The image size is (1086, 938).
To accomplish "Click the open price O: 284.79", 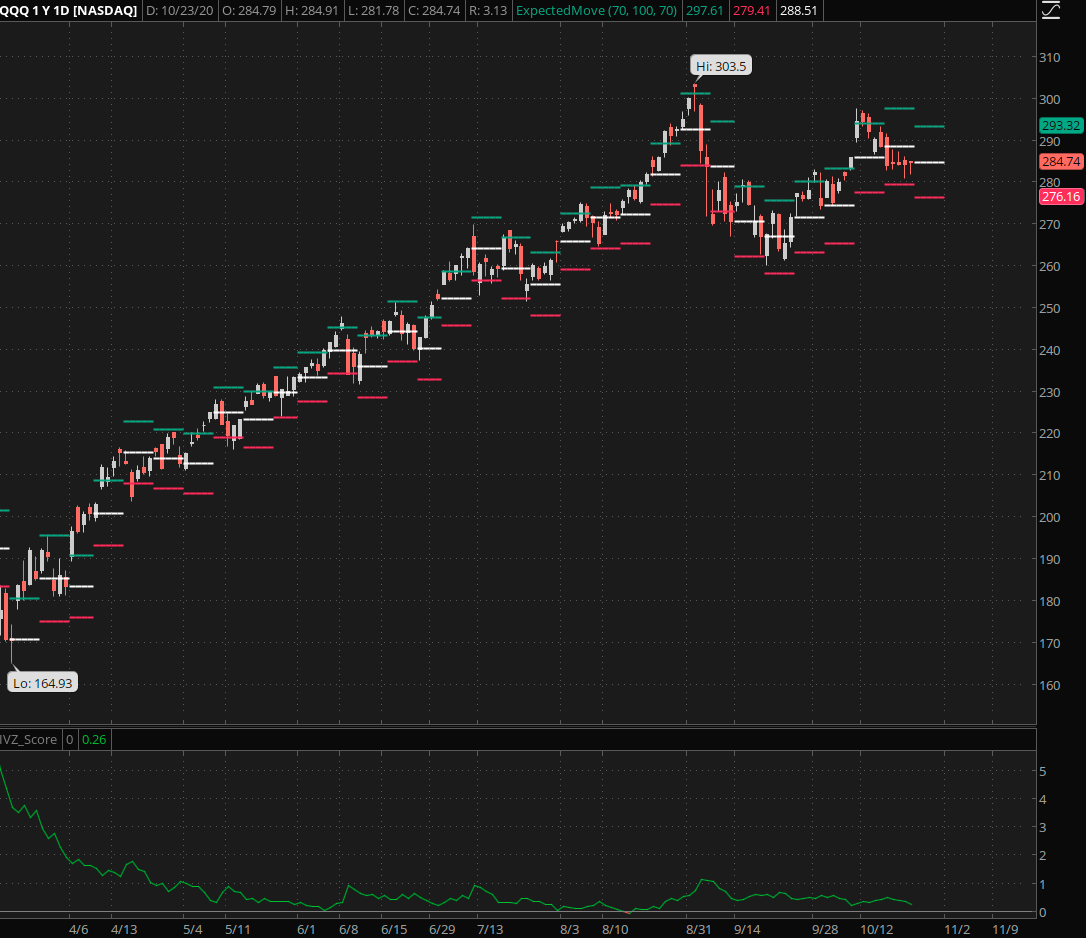I will click(x=249, y=10).
